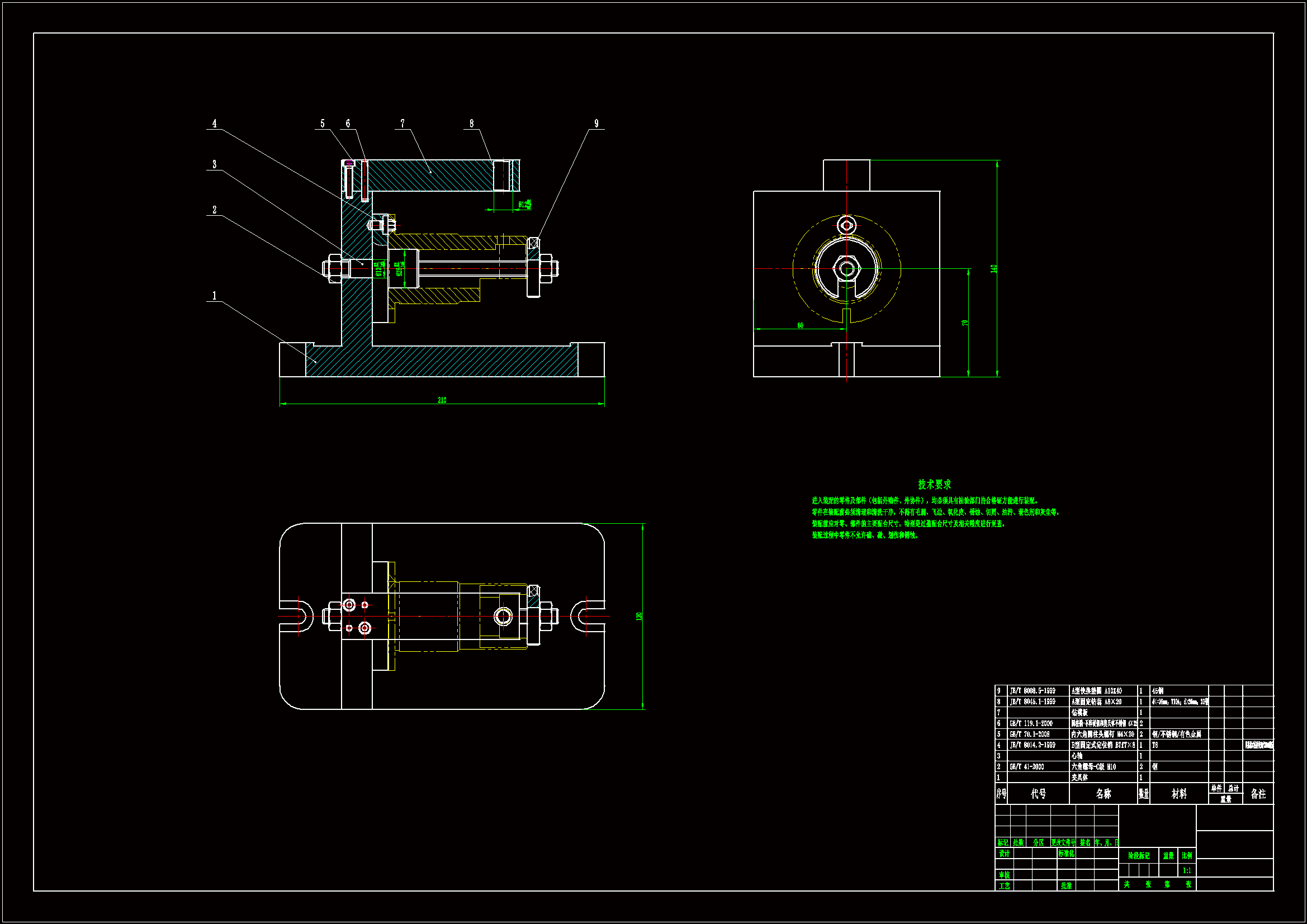Viewport: 1307px width, 924px height.
Task: Select the GB/T 41-2000 code cell
Action: point(1027,767)
